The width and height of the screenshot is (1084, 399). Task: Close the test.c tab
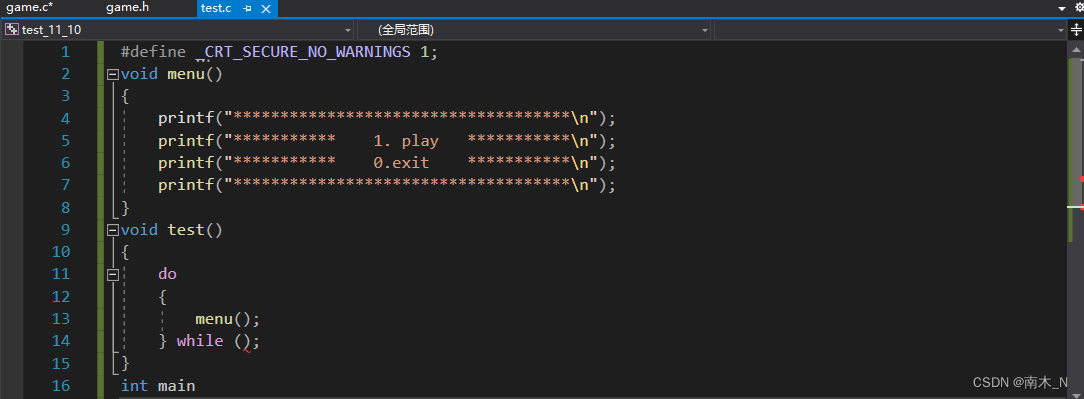click(x=267, y=8)
